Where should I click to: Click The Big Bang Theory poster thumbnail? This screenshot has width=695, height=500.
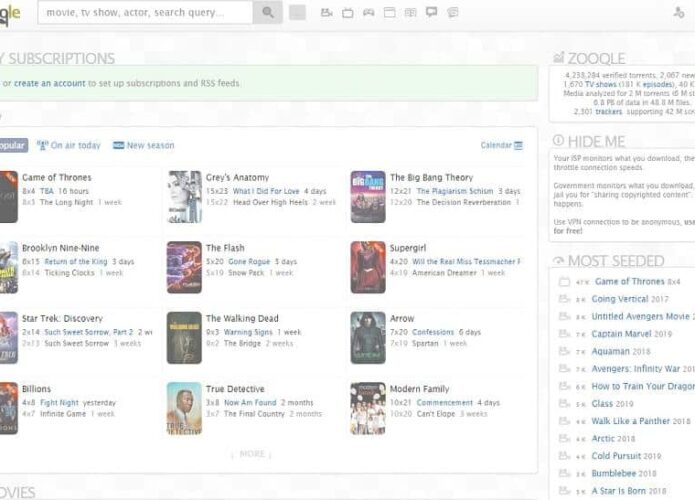coord(368,196)
